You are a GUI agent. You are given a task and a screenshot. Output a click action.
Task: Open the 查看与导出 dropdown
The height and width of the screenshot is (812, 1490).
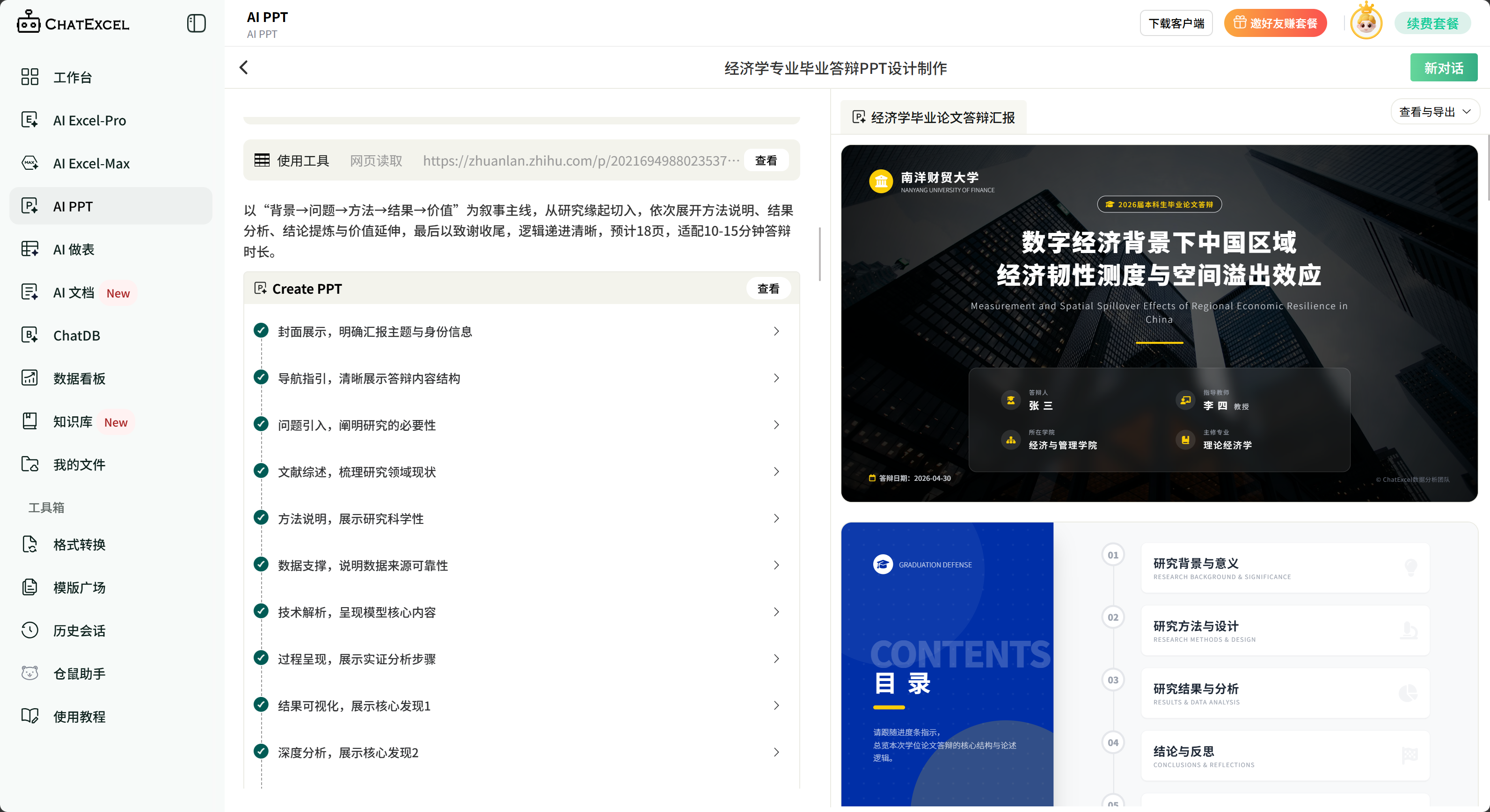pyautogui.click(x=1434, y=111)
